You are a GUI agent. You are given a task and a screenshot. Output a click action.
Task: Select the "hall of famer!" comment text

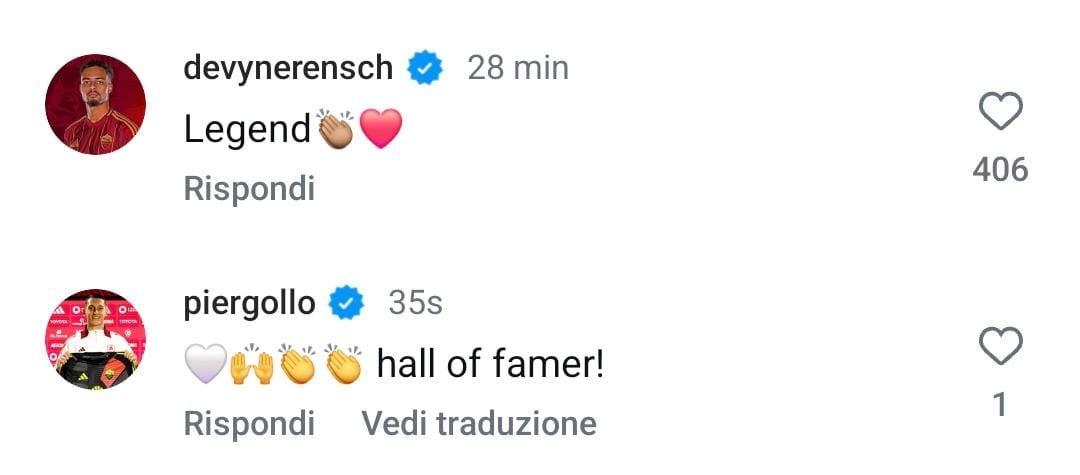(490, 366)
